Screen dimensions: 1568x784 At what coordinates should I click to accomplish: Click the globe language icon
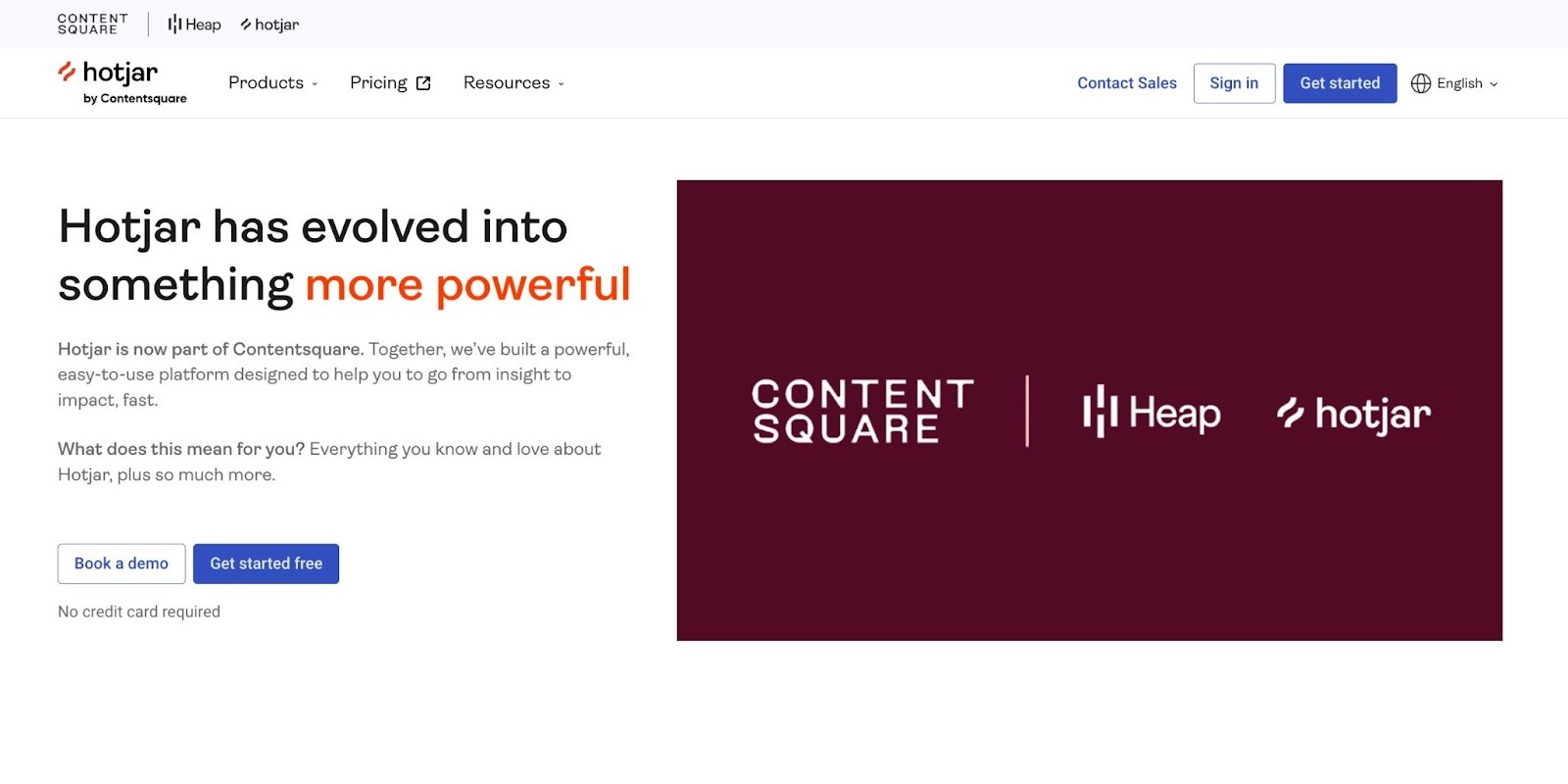[1421, 83]
